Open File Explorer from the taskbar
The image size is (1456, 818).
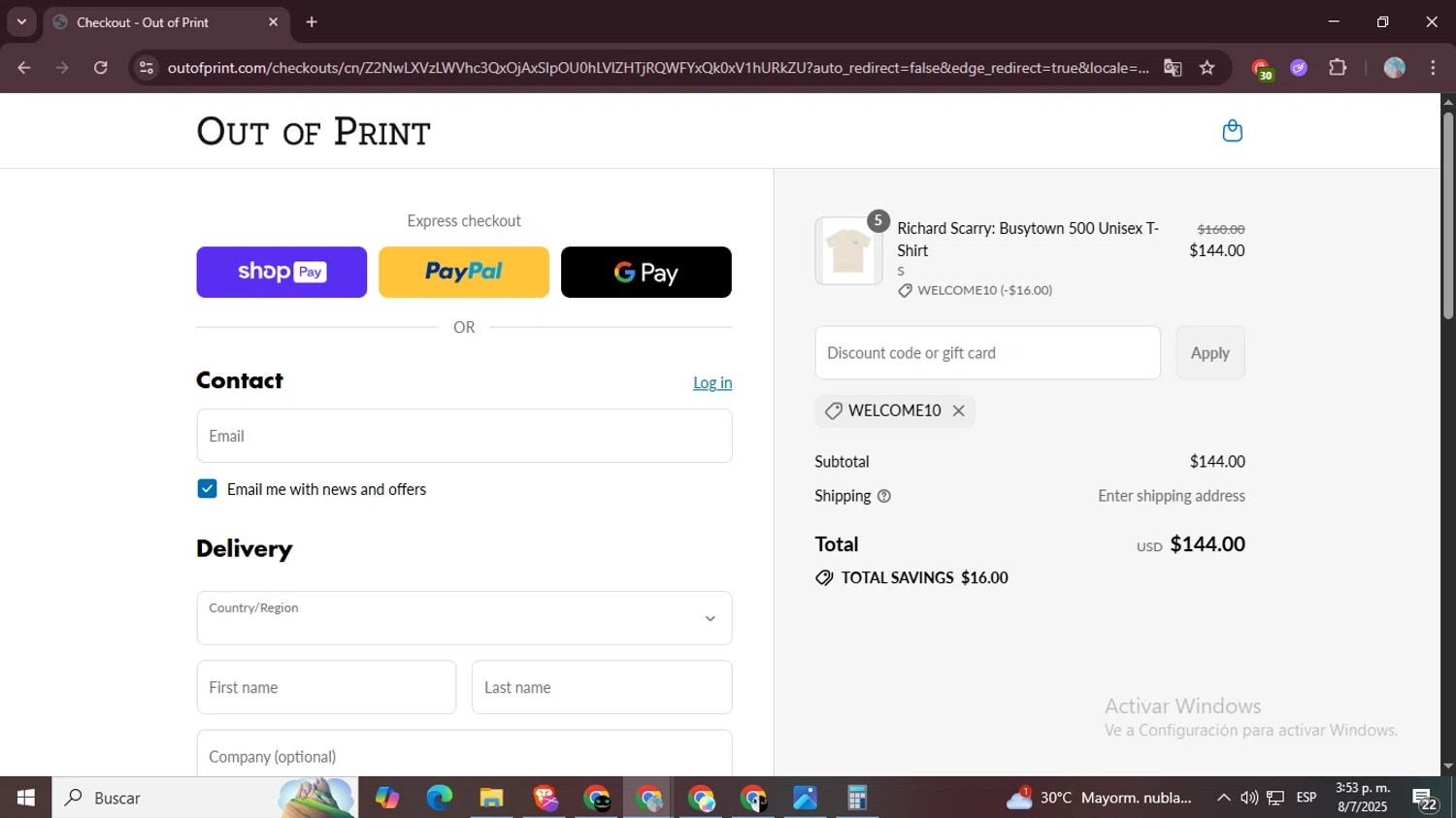[491, 798]
